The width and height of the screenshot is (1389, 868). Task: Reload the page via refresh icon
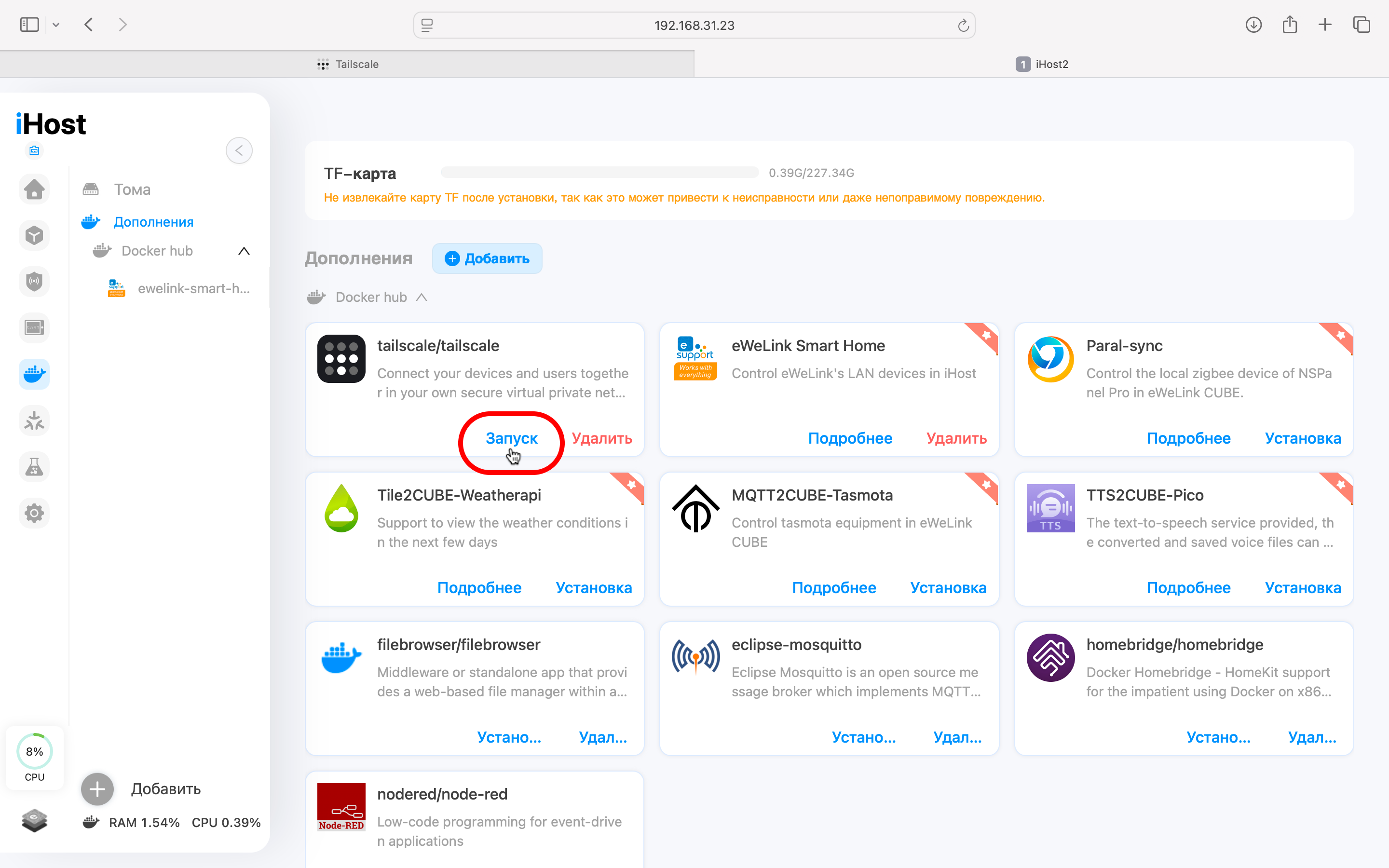(x=963, y=25)
